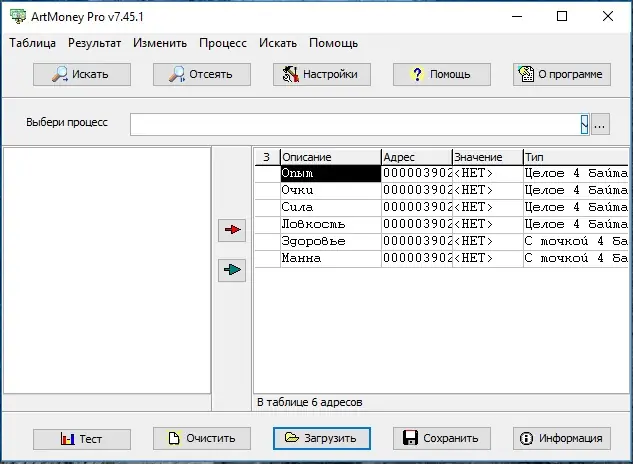Select the Здоровье row description

click(331, 241)
